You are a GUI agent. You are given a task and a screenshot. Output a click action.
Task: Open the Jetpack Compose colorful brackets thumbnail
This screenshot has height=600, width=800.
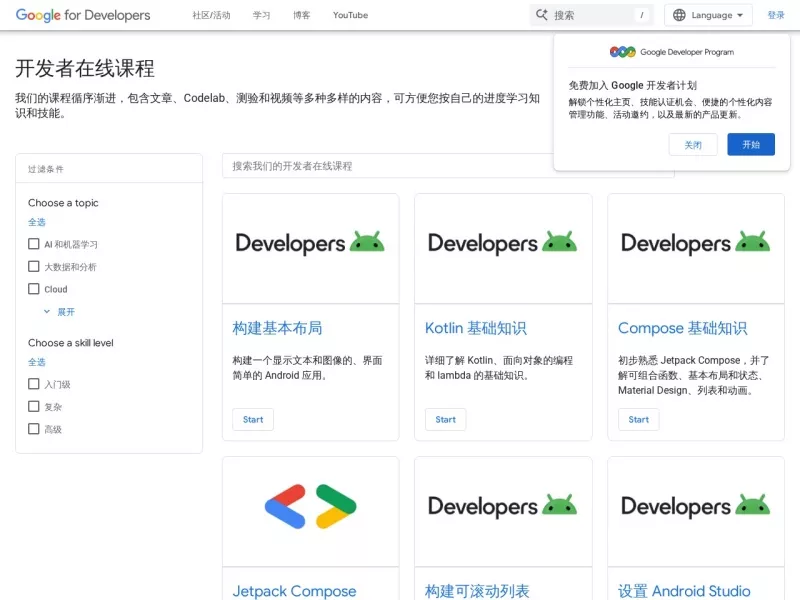[311, 512]
